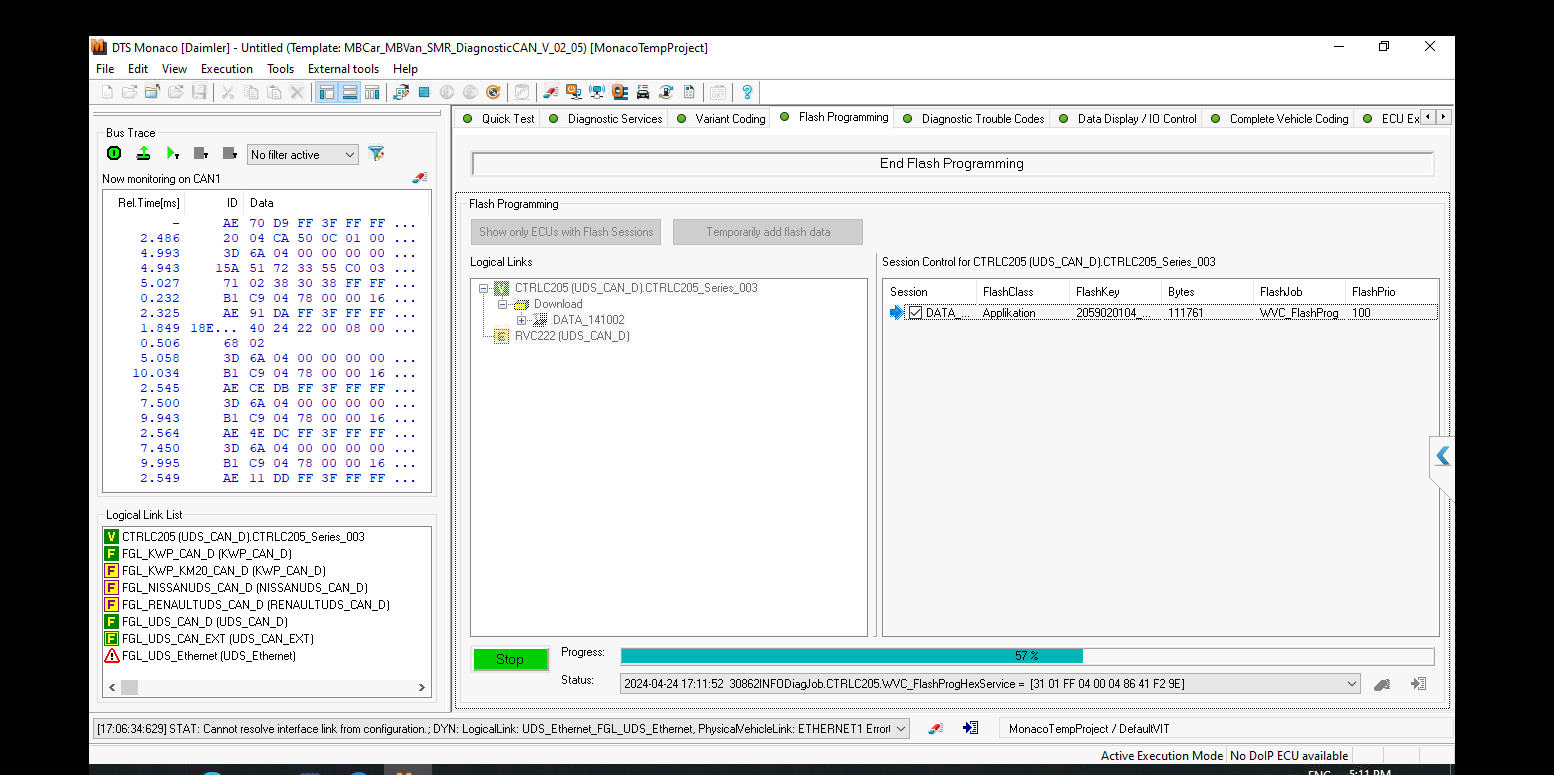Click the eraser icon above the bus trace
Image resolution: width=1554 pixels, height=775 pixels.
419,178
